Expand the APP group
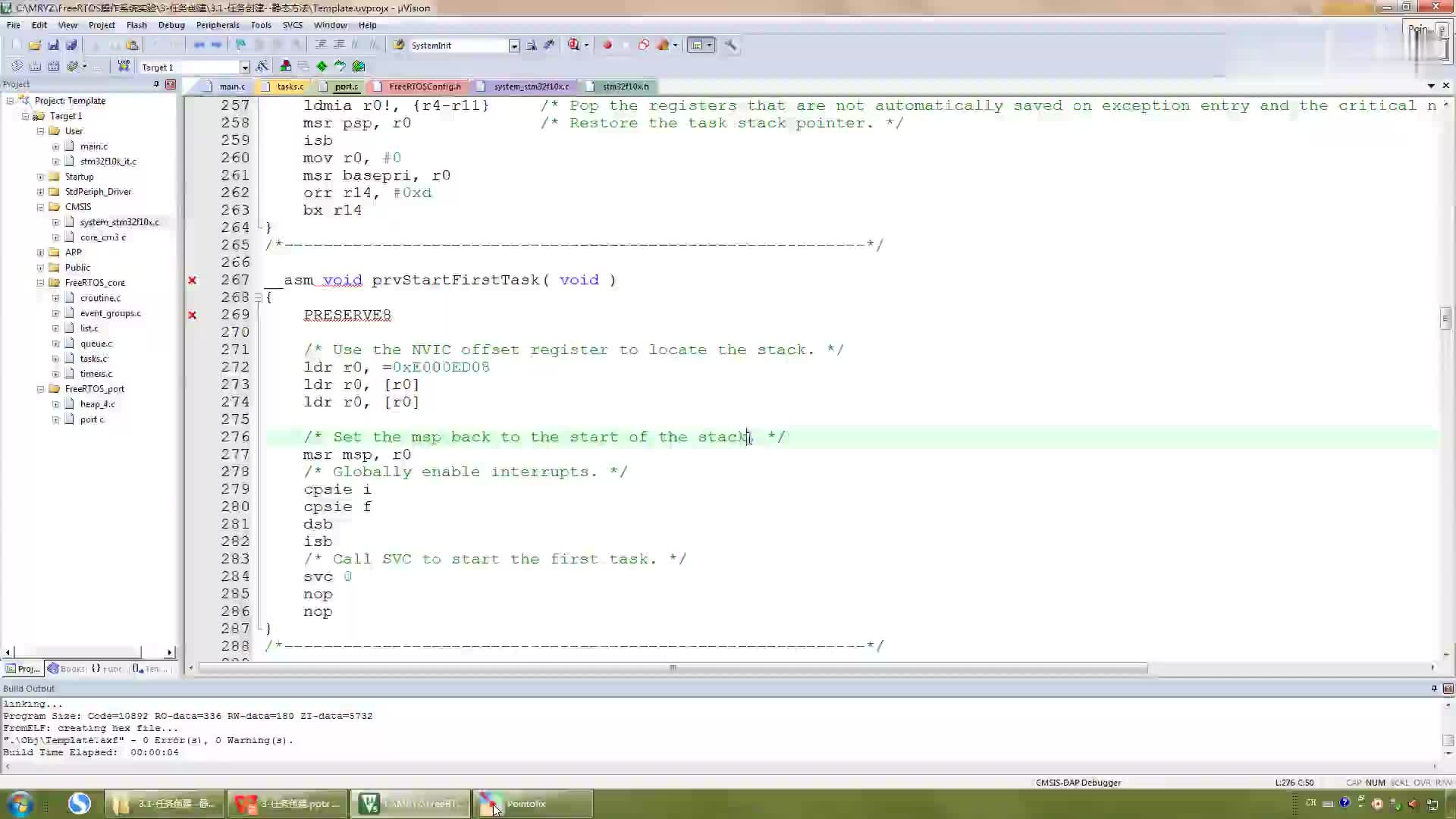This screenshot has width=1456, height=819. (41, 253)
